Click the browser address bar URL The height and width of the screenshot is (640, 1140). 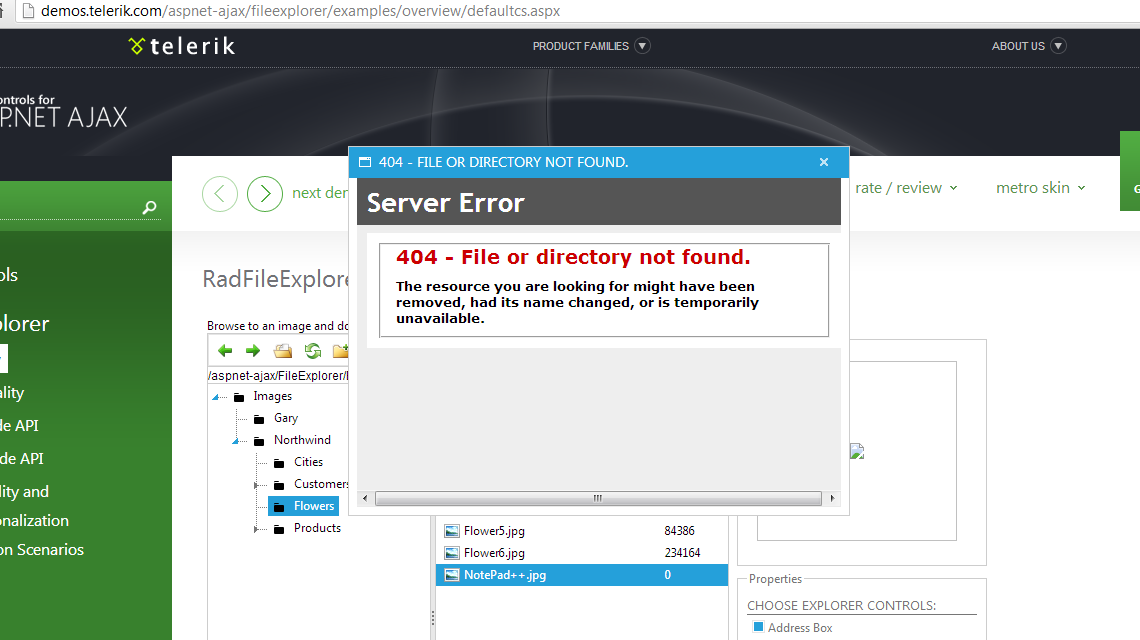pos(300,11)
